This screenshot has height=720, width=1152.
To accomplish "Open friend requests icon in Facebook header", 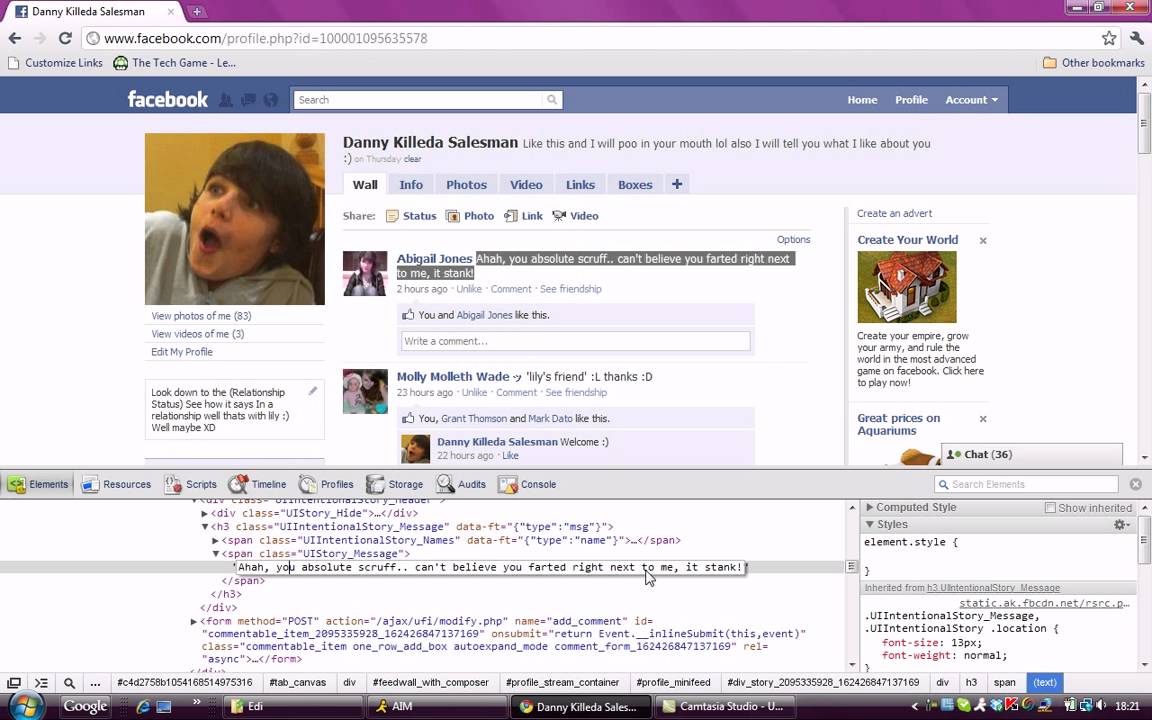I will 226,100.
